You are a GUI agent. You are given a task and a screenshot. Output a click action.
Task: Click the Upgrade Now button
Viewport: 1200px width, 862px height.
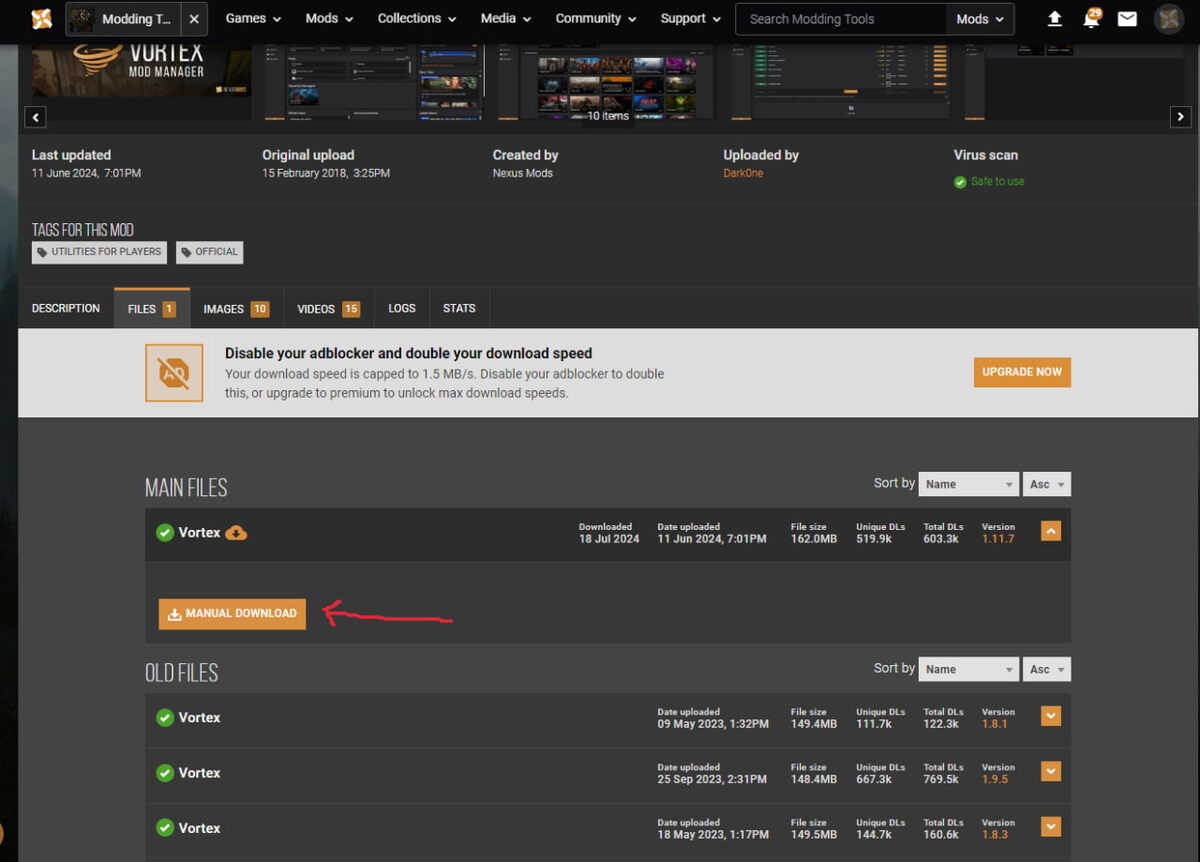click(x=1022, y=372)
